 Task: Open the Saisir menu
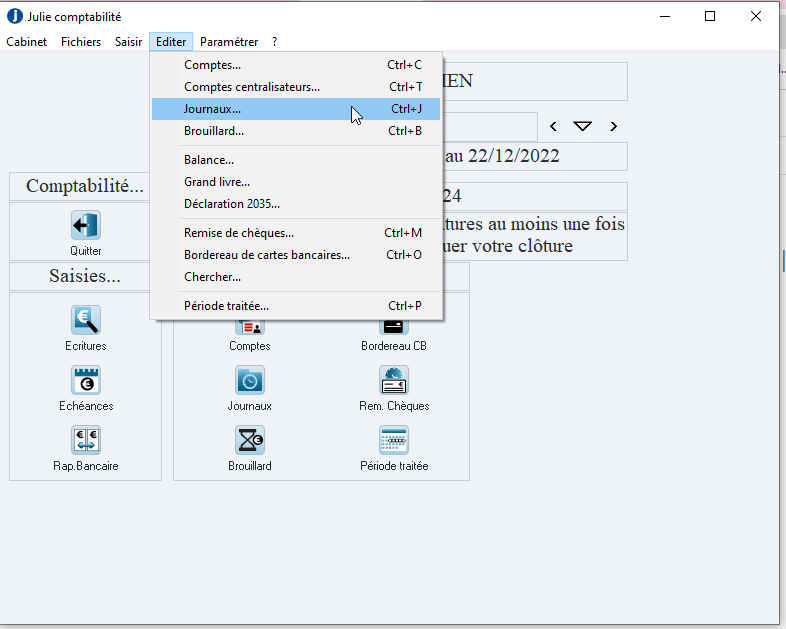tap(128, 42)
